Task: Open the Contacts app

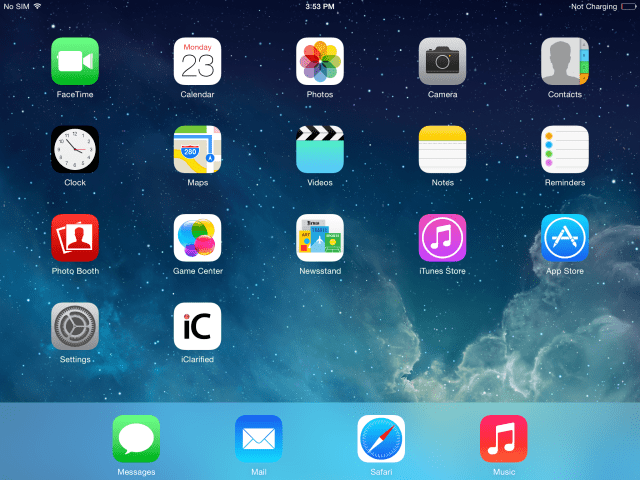Action: [565, 61]
